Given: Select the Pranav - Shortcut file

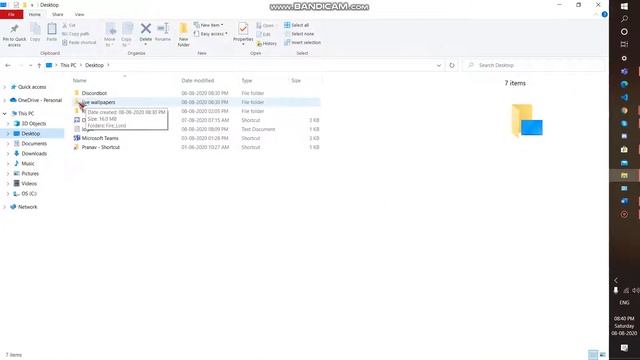Looking at the screenshot, I should tap(101, 147).
